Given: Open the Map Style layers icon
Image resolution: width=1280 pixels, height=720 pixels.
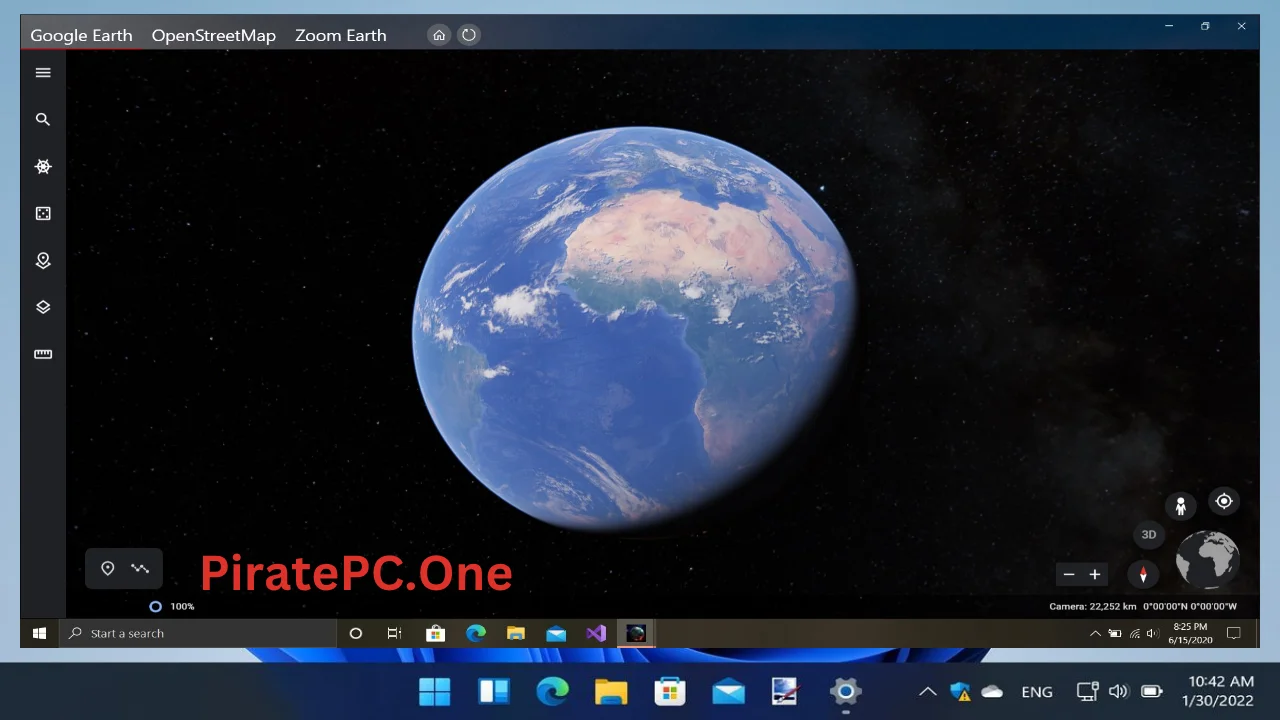Looking at the screenshot, I should 43,307.
